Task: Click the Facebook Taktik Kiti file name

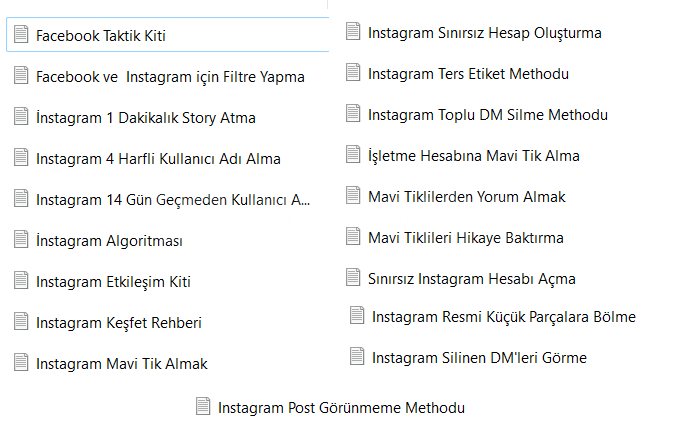Action: click(100, 35)
